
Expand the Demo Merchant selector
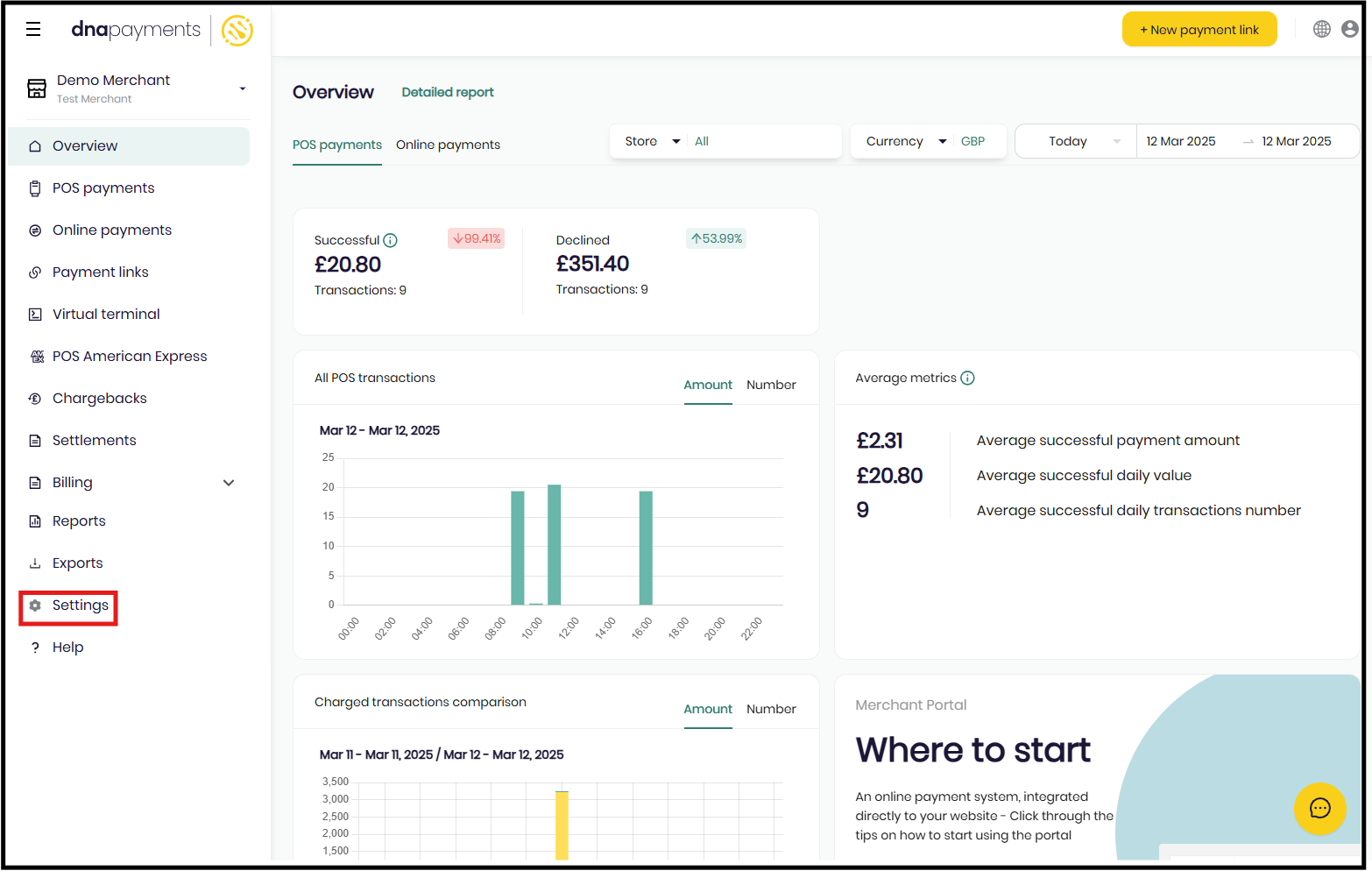point(243,89)
